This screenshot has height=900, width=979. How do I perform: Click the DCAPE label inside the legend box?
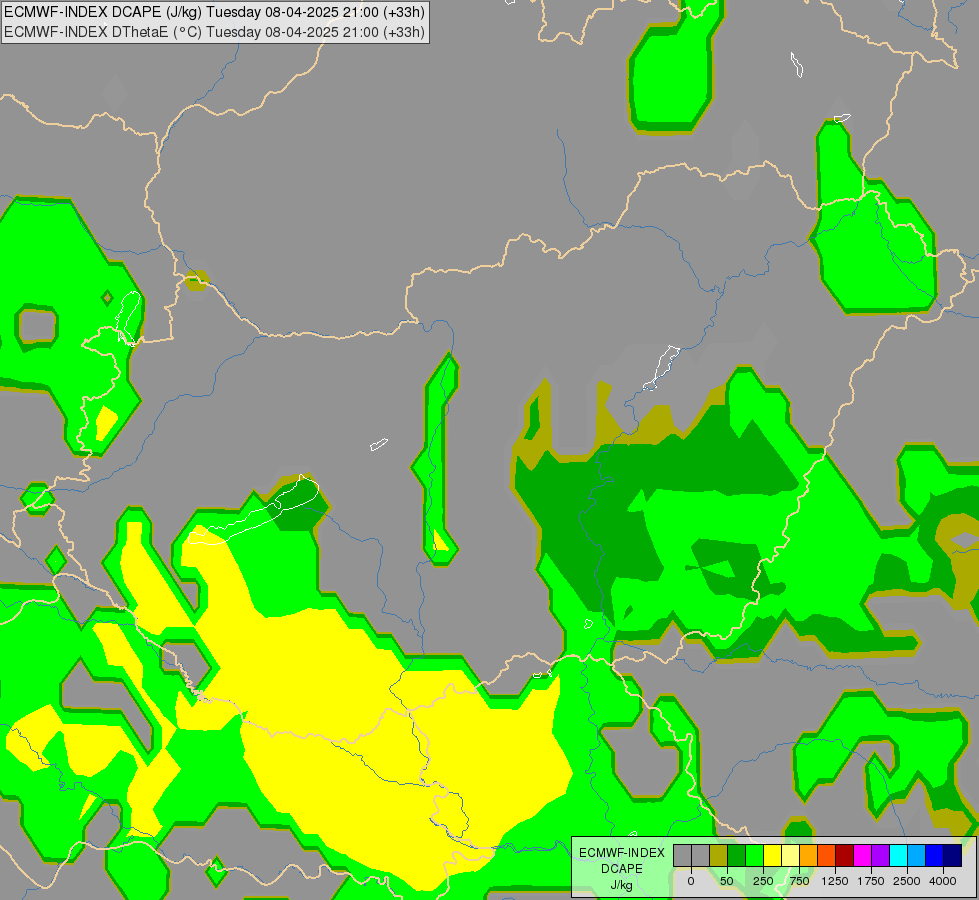tap(622, 869)
